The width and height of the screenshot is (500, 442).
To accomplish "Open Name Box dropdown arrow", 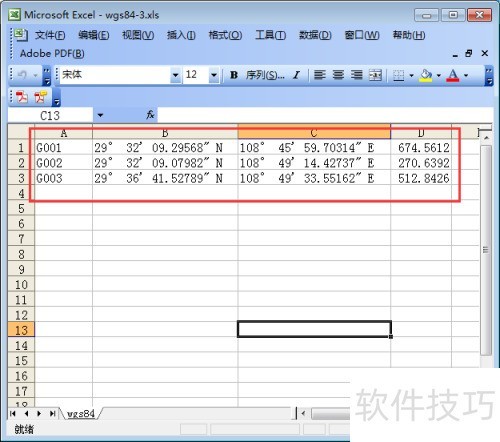I will [x=100, y=115].
